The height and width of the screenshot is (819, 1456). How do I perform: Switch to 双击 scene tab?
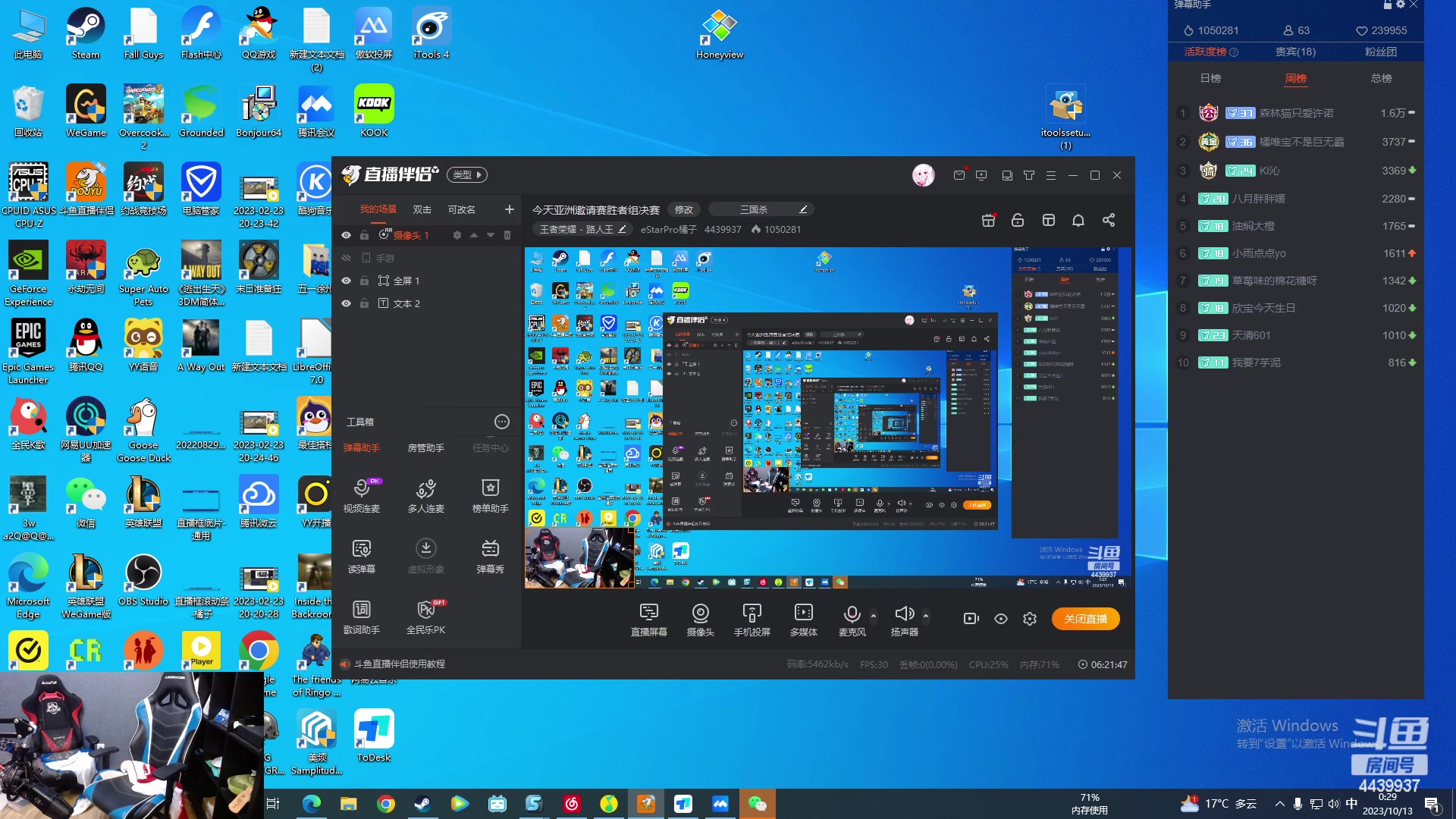click(422, 209)
